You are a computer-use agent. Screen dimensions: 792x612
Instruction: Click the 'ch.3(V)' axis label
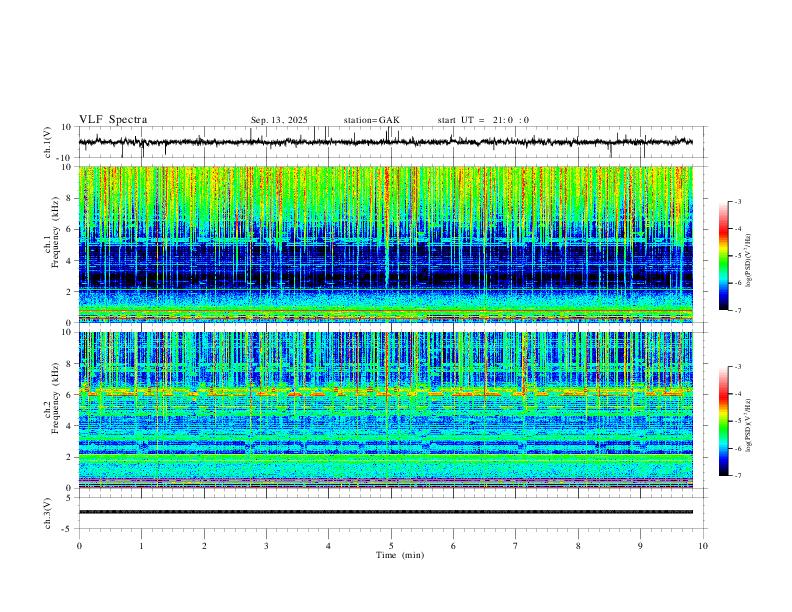point(48,513)
